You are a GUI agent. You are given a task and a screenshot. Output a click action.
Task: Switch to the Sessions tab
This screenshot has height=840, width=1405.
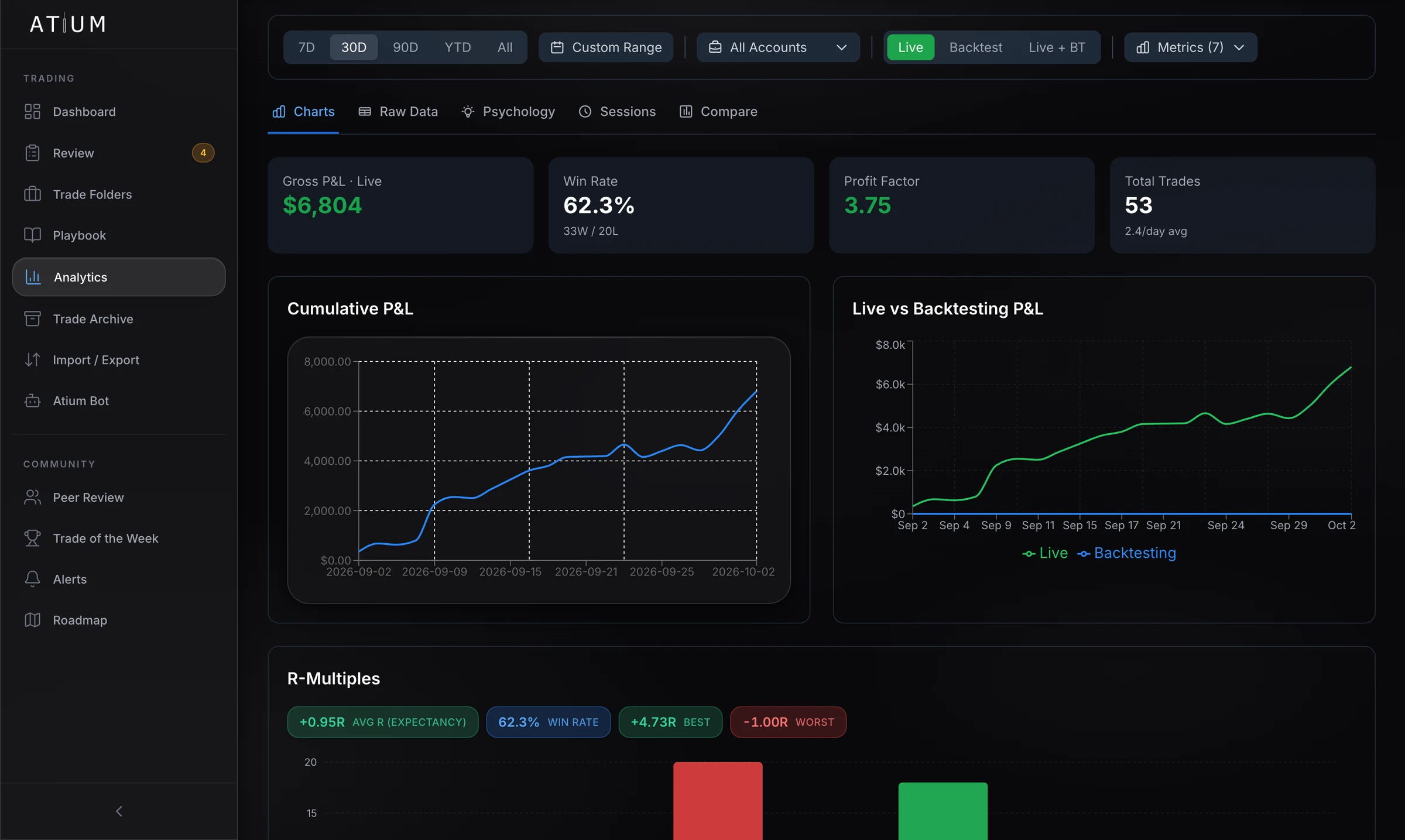click(x=617, y=111)
